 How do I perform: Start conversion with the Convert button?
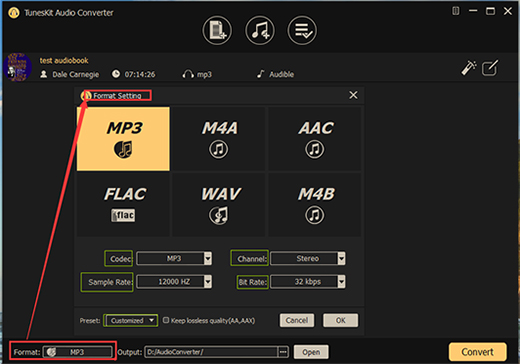tap(477, 352)
